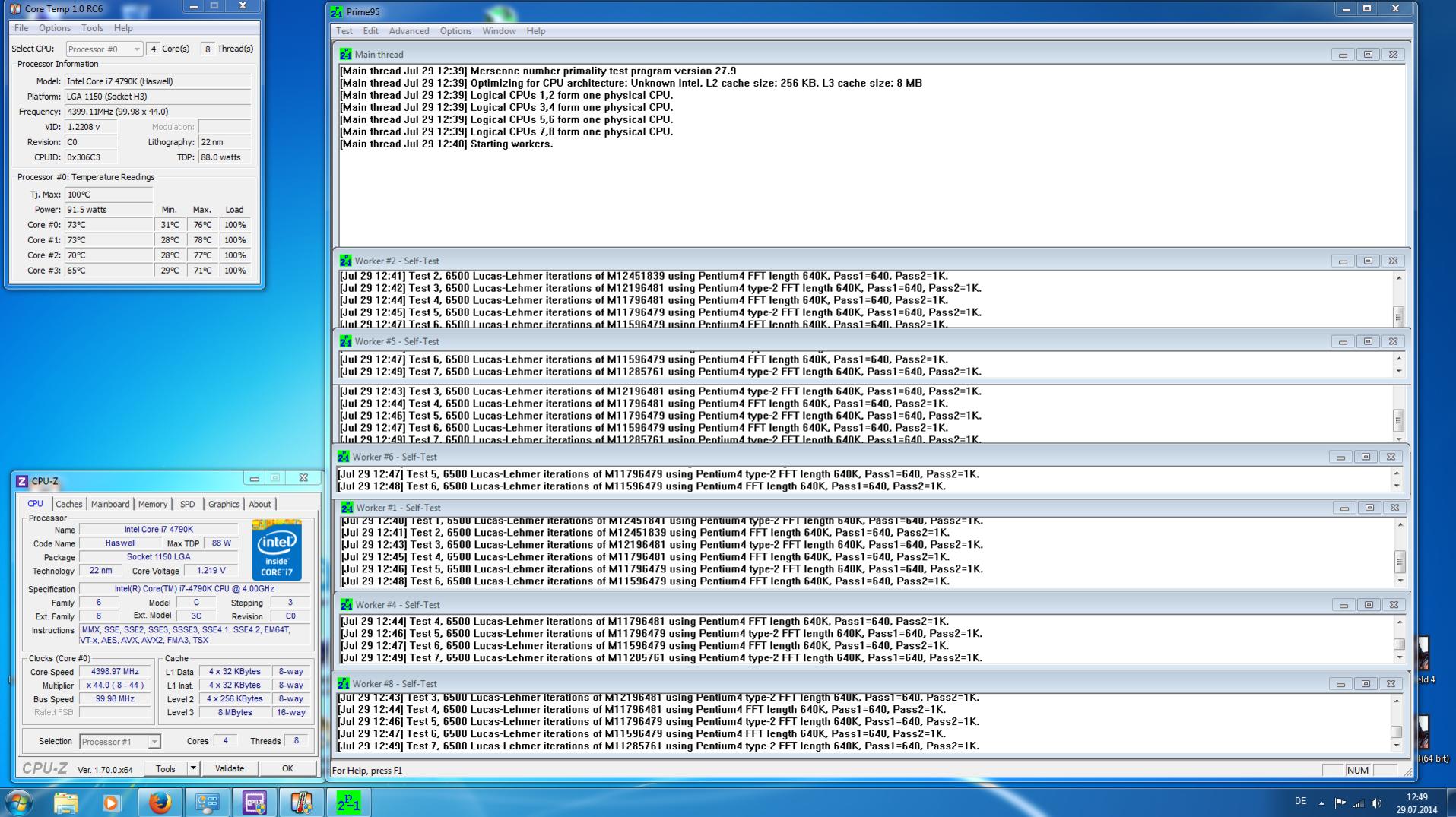Click Worker #2 Self-Test window icon
This screenshot has width=1456, height=817.
pos(346,261)
